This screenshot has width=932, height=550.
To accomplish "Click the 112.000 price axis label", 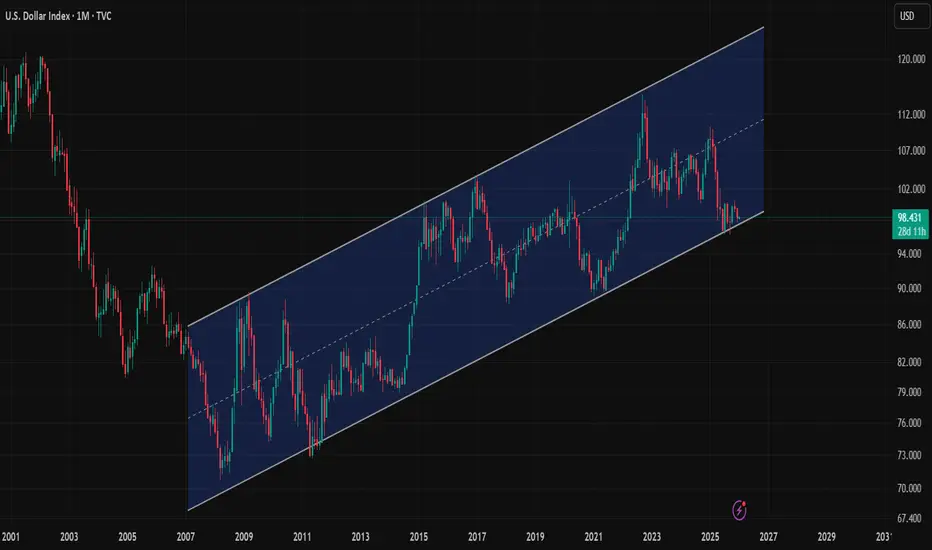I will click(911, 114).
